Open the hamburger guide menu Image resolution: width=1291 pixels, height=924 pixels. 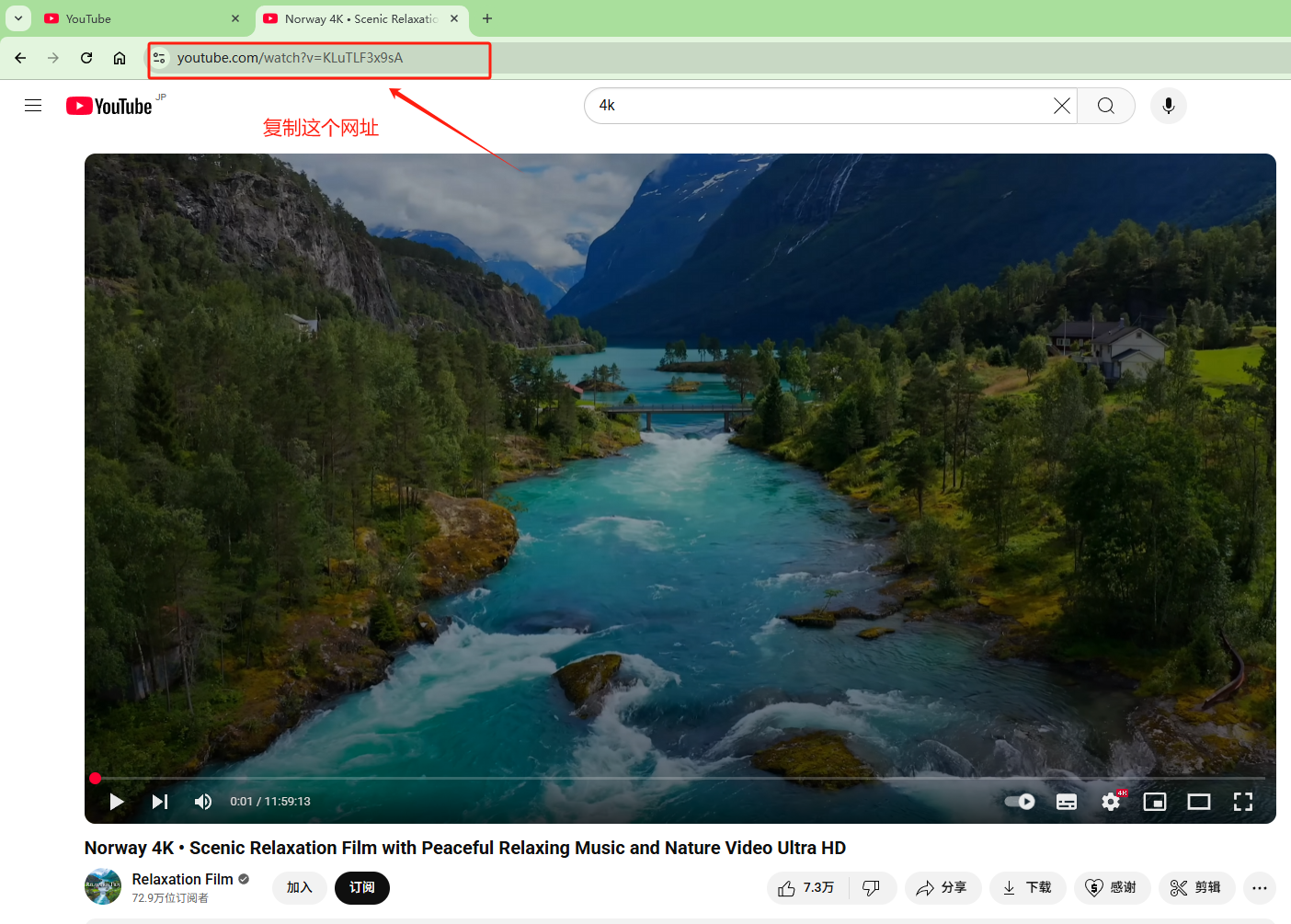(33, 106)
